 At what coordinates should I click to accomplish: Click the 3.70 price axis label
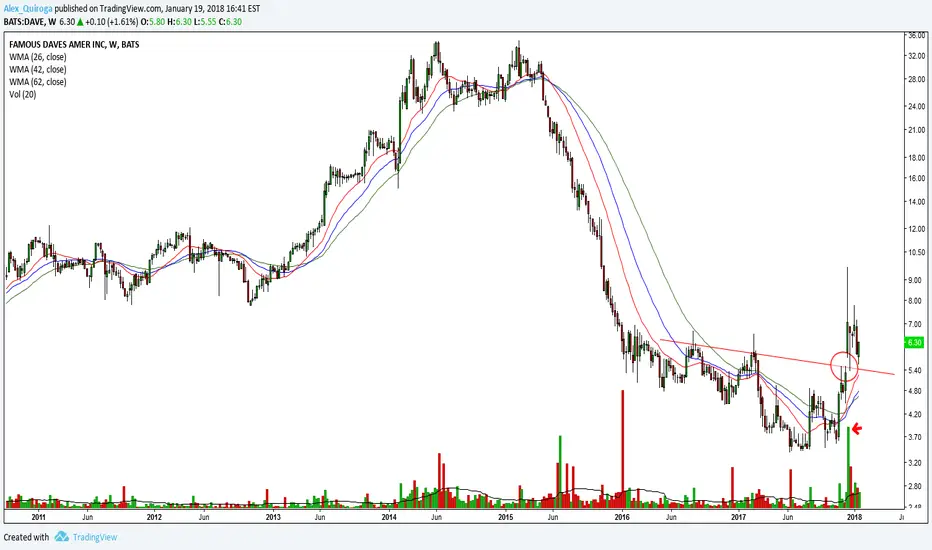tap(915, 437)
